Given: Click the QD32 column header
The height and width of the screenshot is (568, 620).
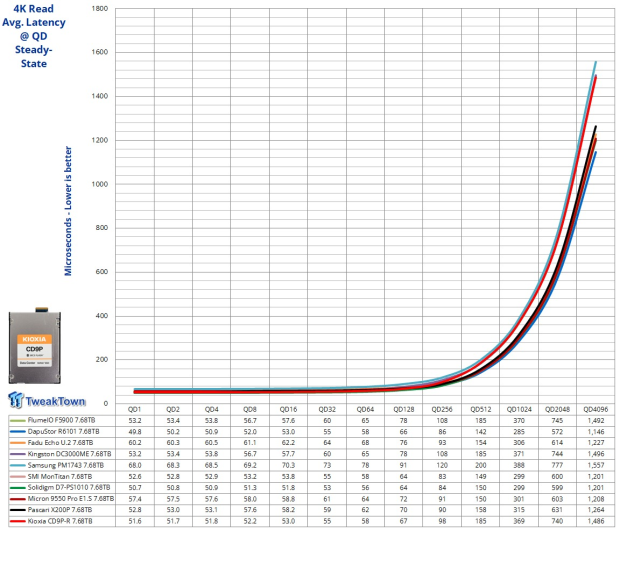Looking at the screenshot, I should point(327,409).
